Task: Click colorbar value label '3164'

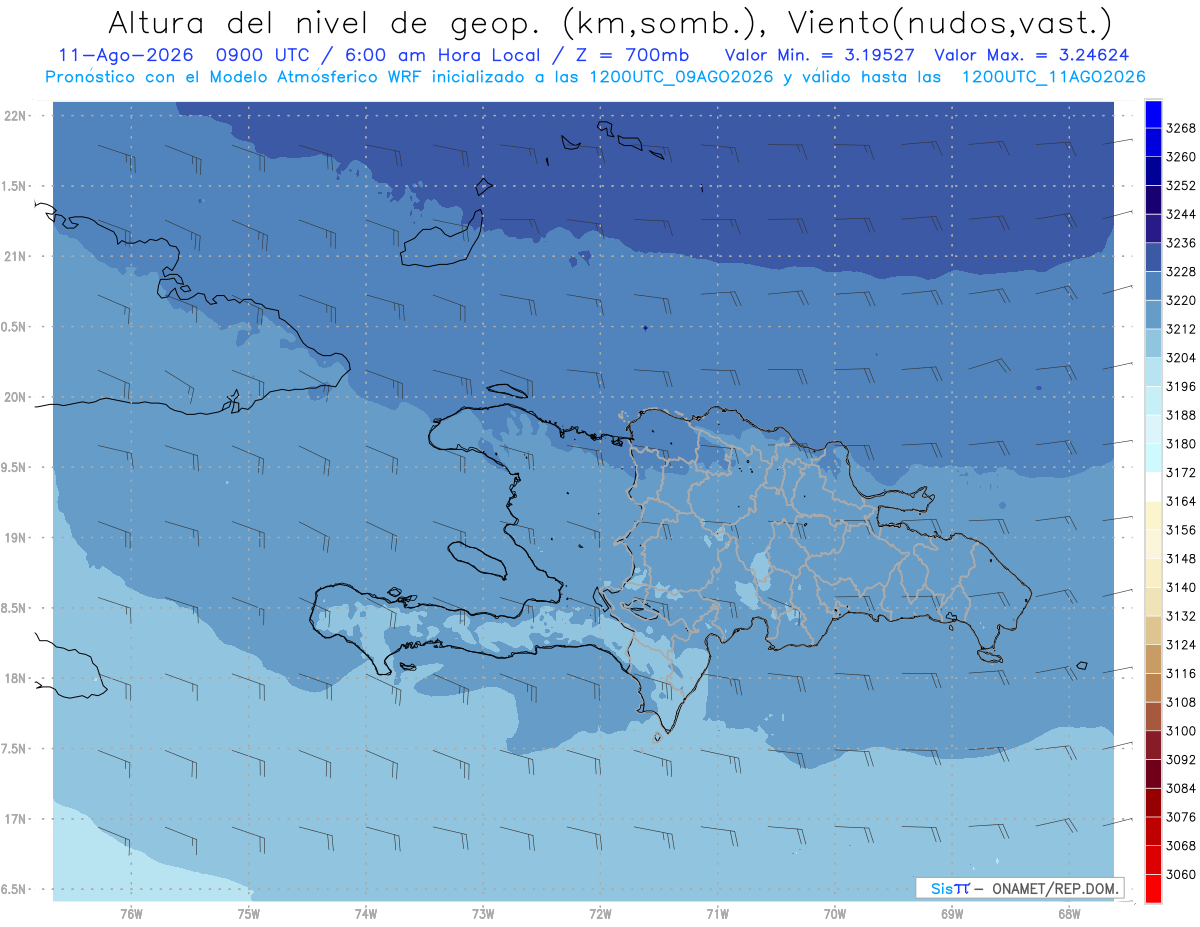Action: tap(1181, 501)
